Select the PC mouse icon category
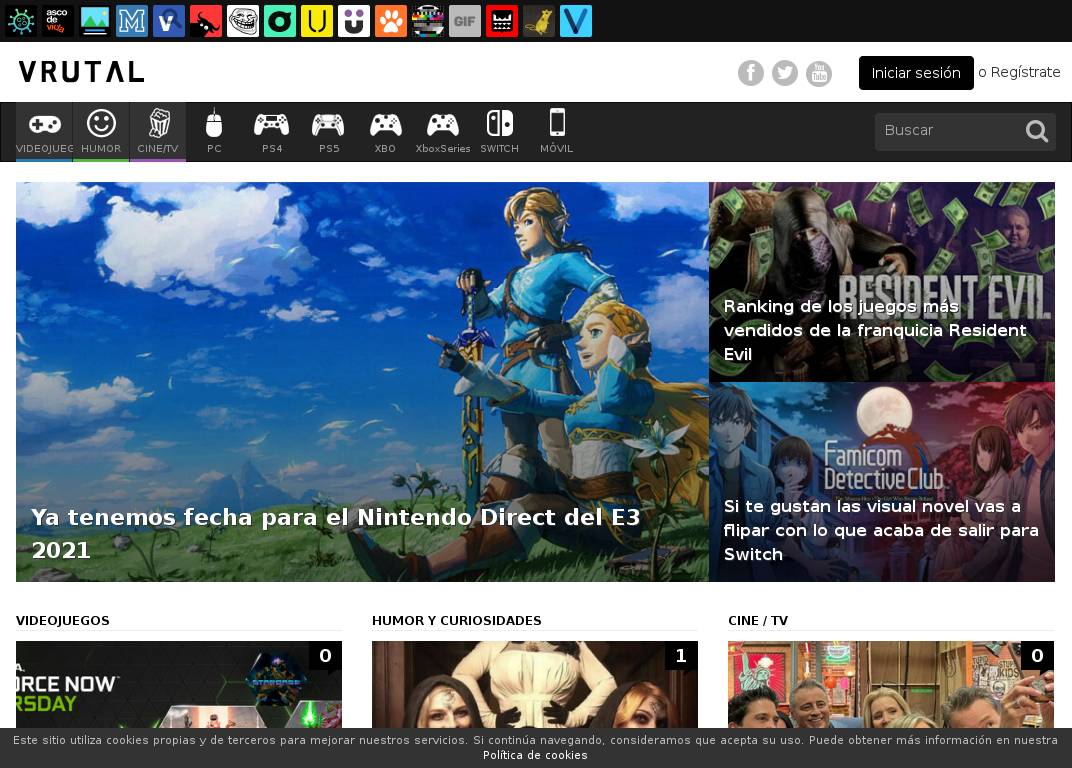Screen dimensions: 1072x768 coord(214,131)
